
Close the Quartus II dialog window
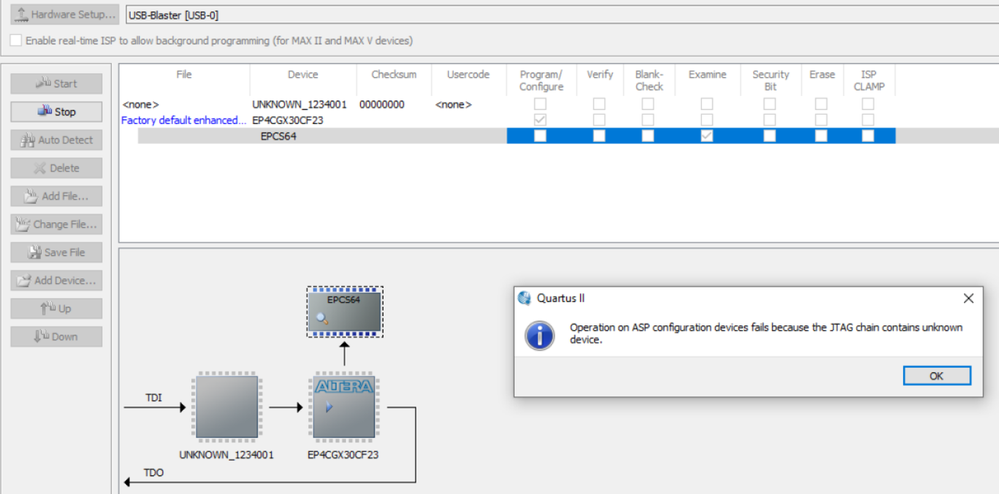(x=968, y=298)
